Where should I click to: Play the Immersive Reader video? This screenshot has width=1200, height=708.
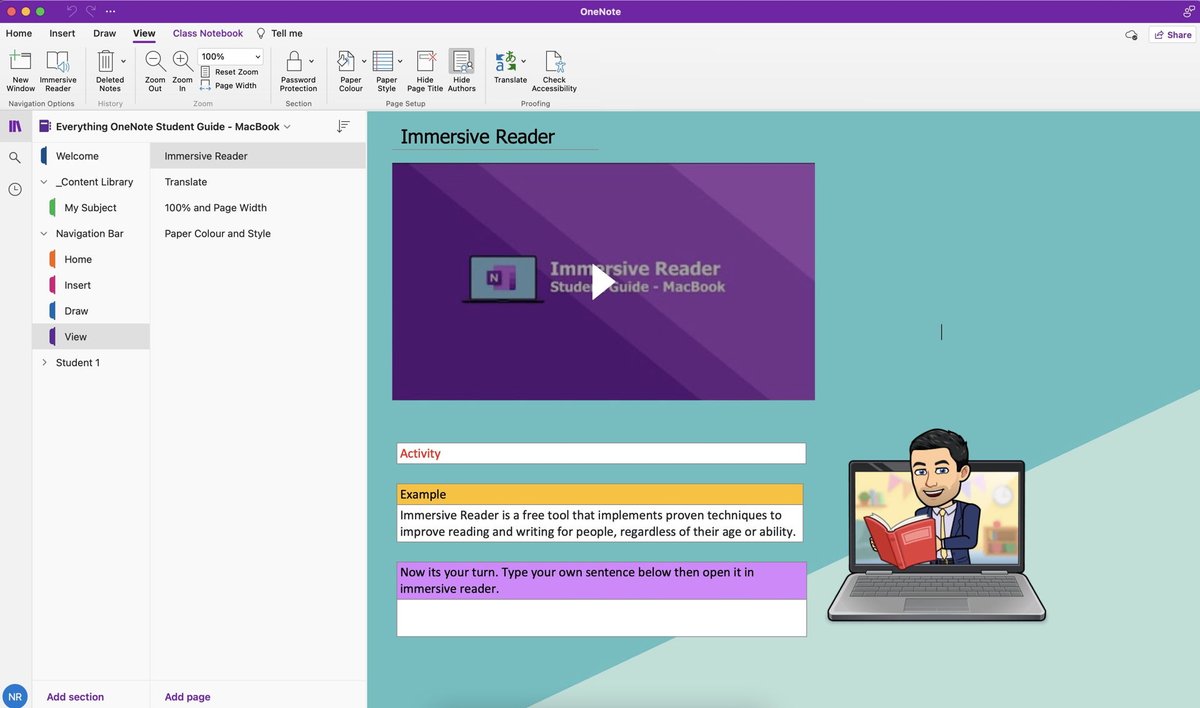pos(603,282)
